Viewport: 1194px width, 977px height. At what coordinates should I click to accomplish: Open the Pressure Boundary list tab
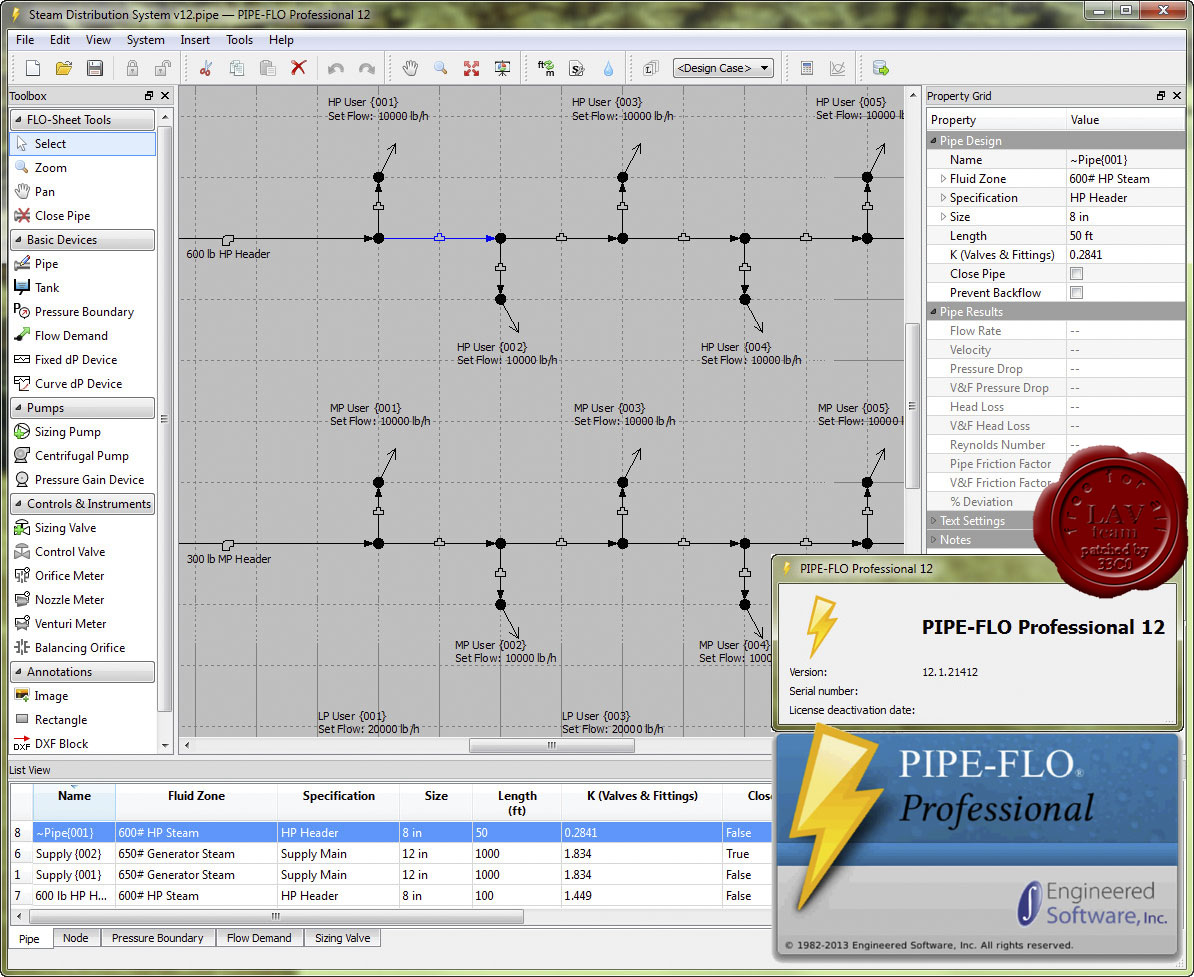click(158, 938)
